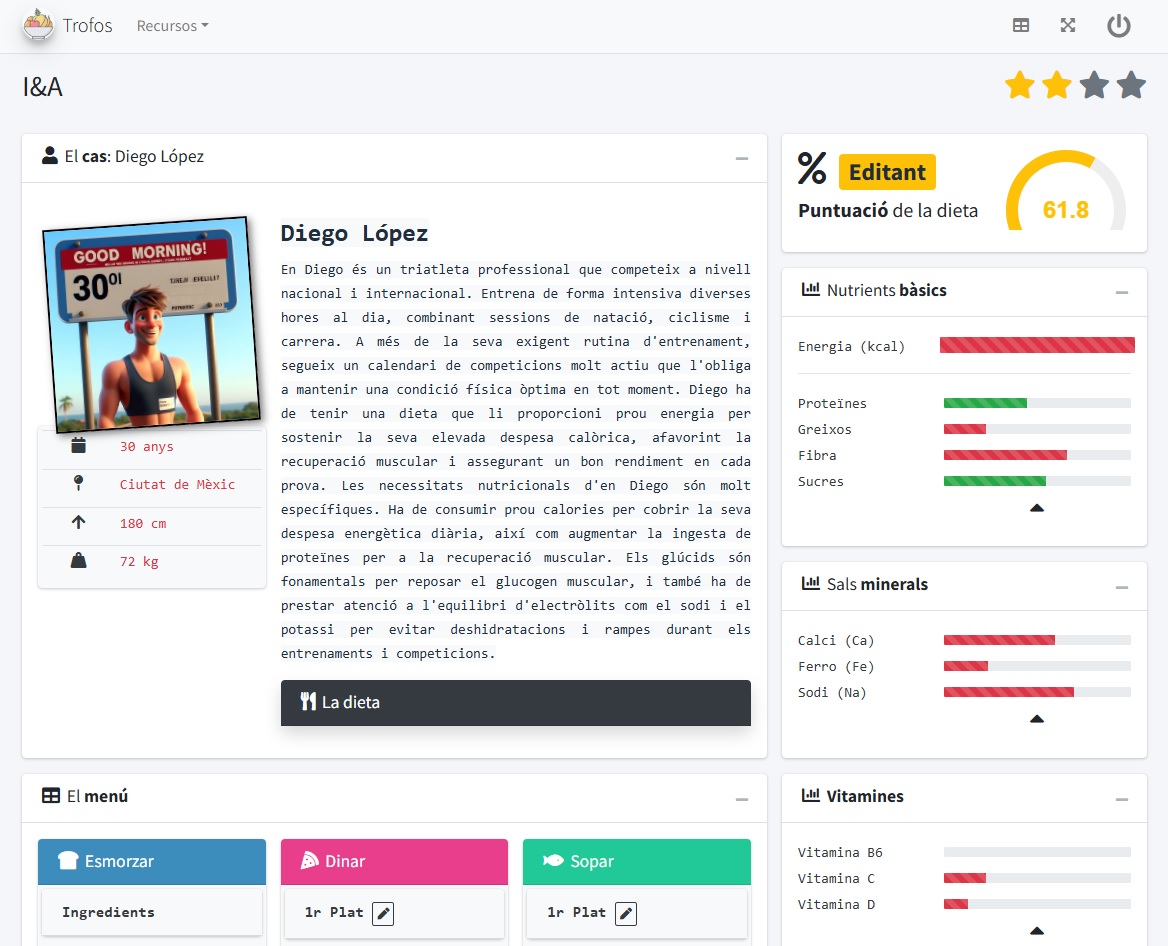
Task: Select the third grey star rating
Action: pos(1094,85)
